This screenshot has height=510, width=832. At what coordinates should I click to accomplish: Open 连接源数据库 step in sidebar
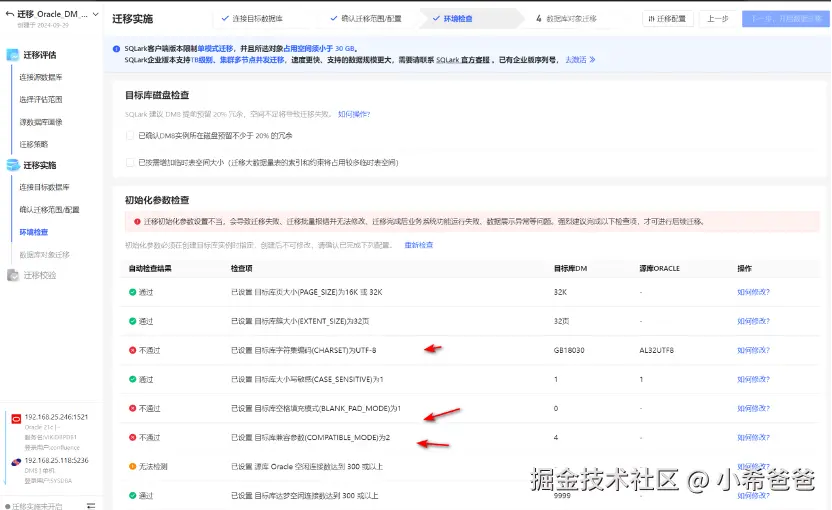(x=41, y=77)
